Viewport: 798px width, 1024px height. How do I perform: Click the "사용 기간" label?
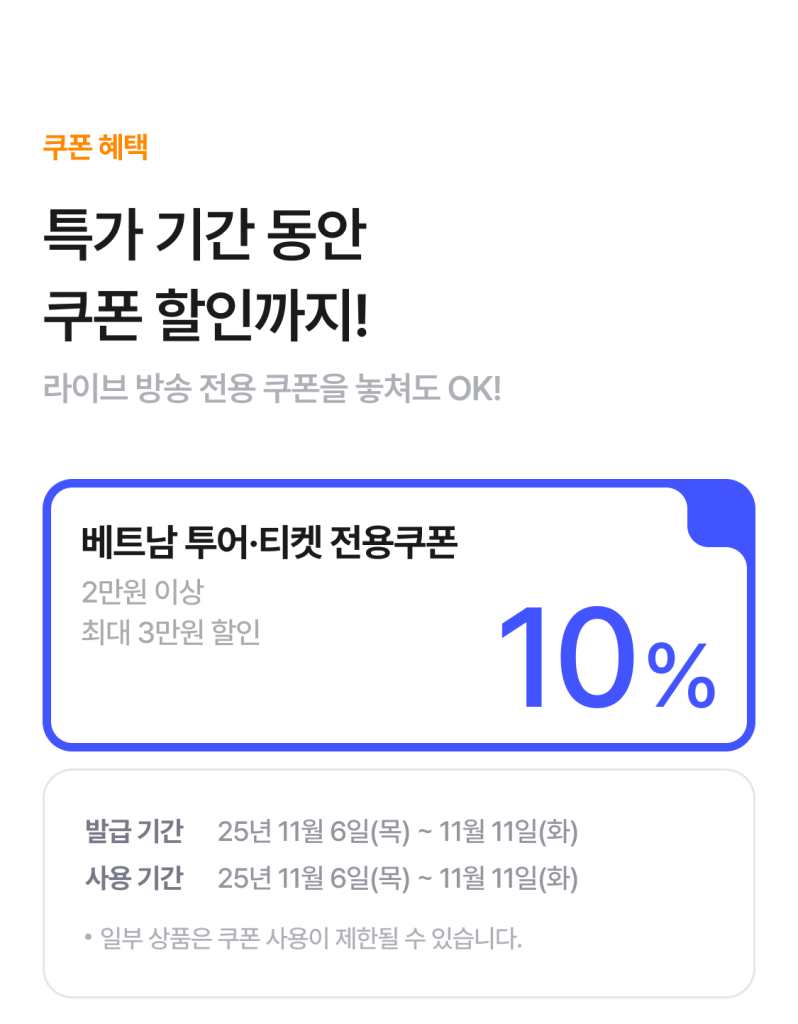click(134, 879)
